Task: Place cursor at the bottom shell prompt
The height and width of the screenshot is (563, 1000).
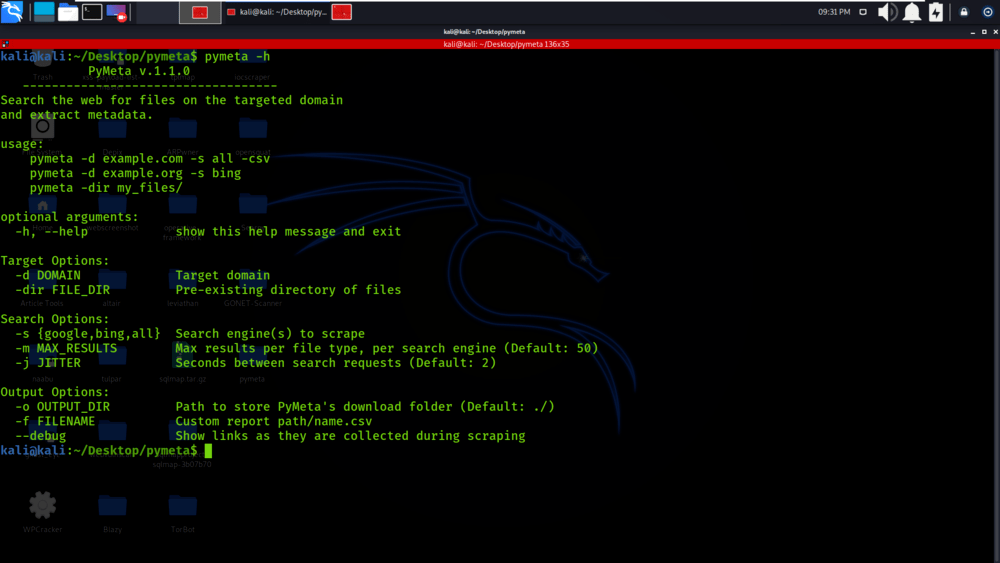Action: [x=208, y=451]
